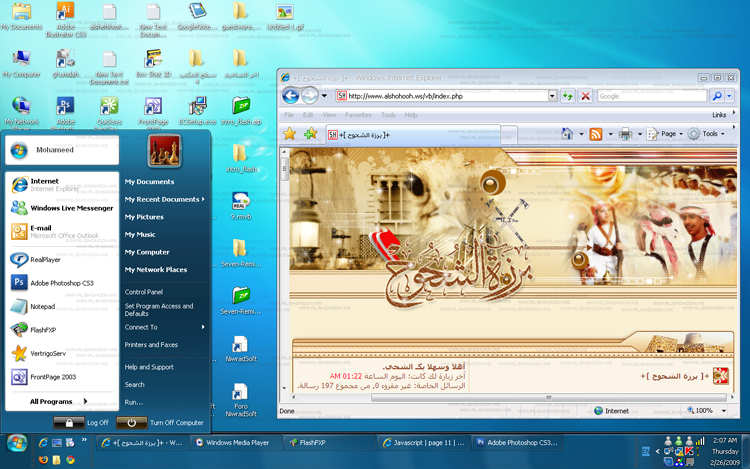Click the horizontal scrollbar thumb in IE
Screen dimensions: 750x469
click(549, 397)
